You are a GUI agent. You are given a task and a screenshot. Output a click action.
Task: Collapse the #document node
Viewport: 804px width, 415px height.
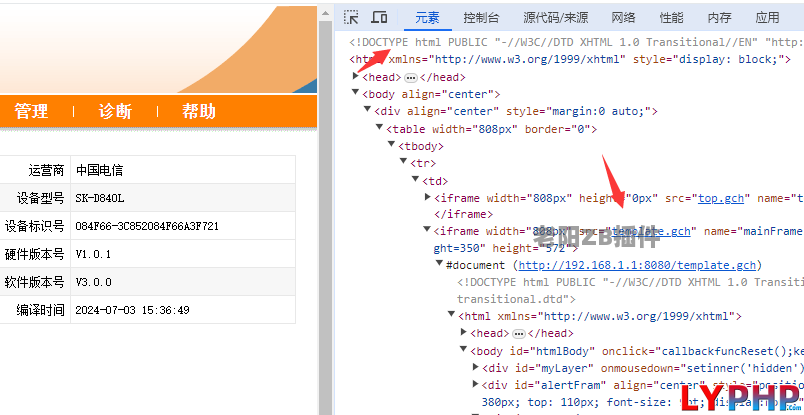(x=440, y=265)
